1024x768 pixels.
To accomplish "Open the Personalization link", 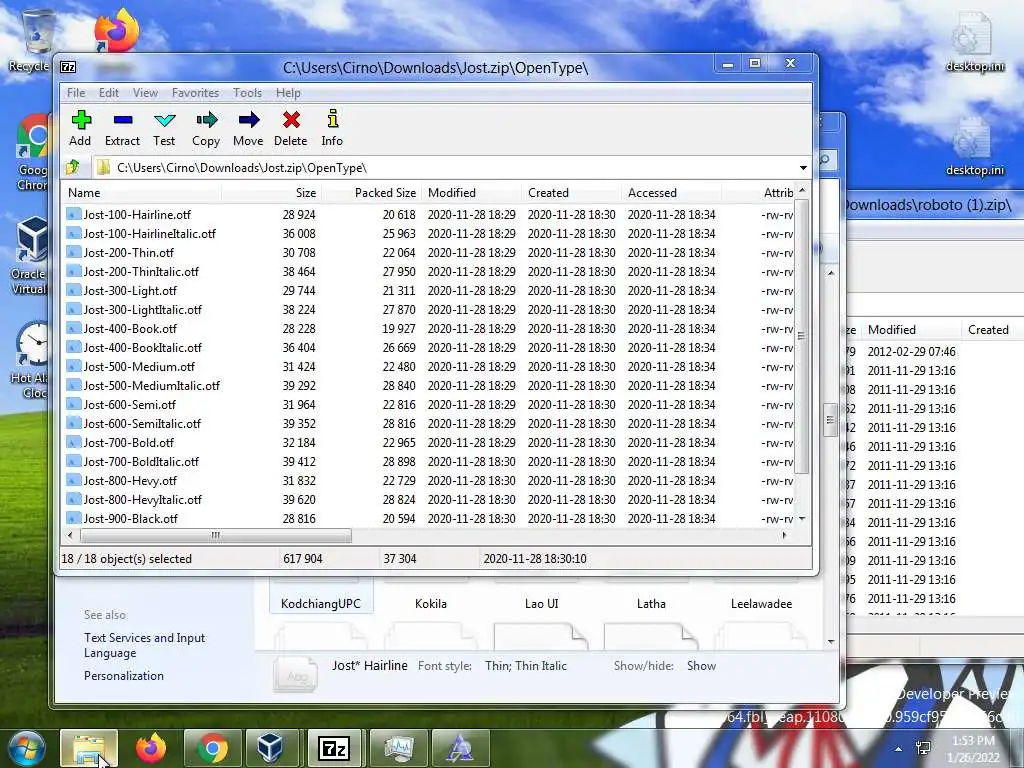I will (x=123, y=676).
